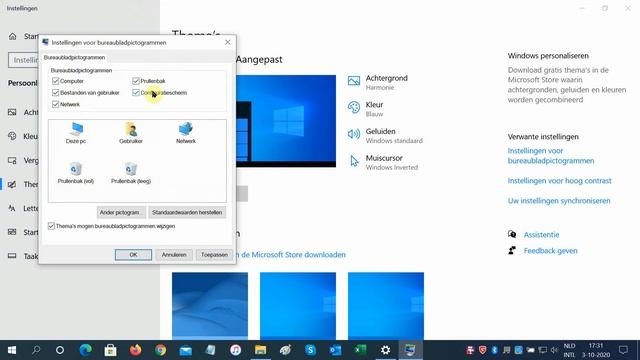
Task: Switch to Settings gear taskbar icon
Action: point(385,350)
